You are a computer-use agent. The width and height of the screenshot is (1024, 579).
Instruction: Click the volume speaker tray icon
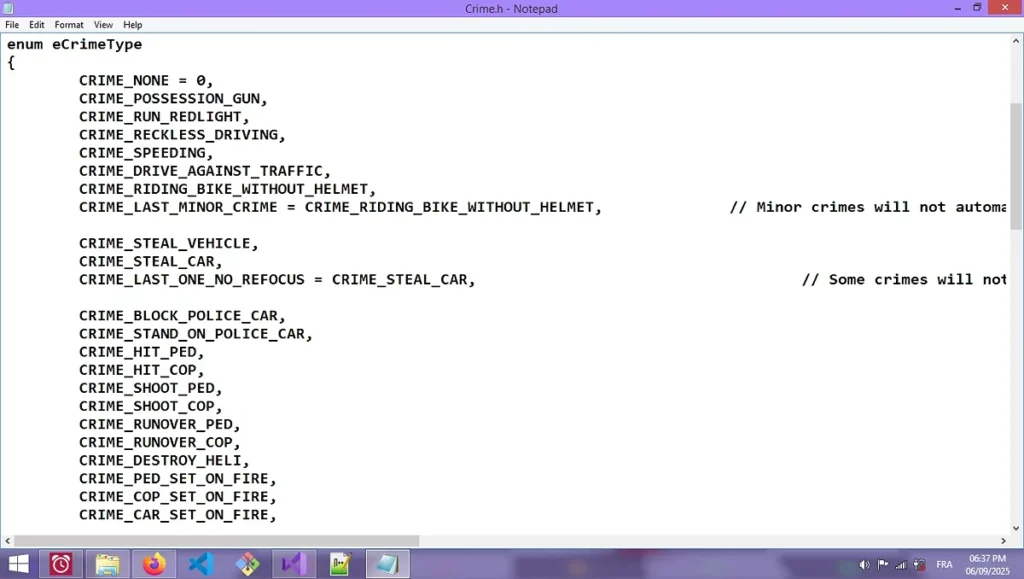[x=864, y=565]
